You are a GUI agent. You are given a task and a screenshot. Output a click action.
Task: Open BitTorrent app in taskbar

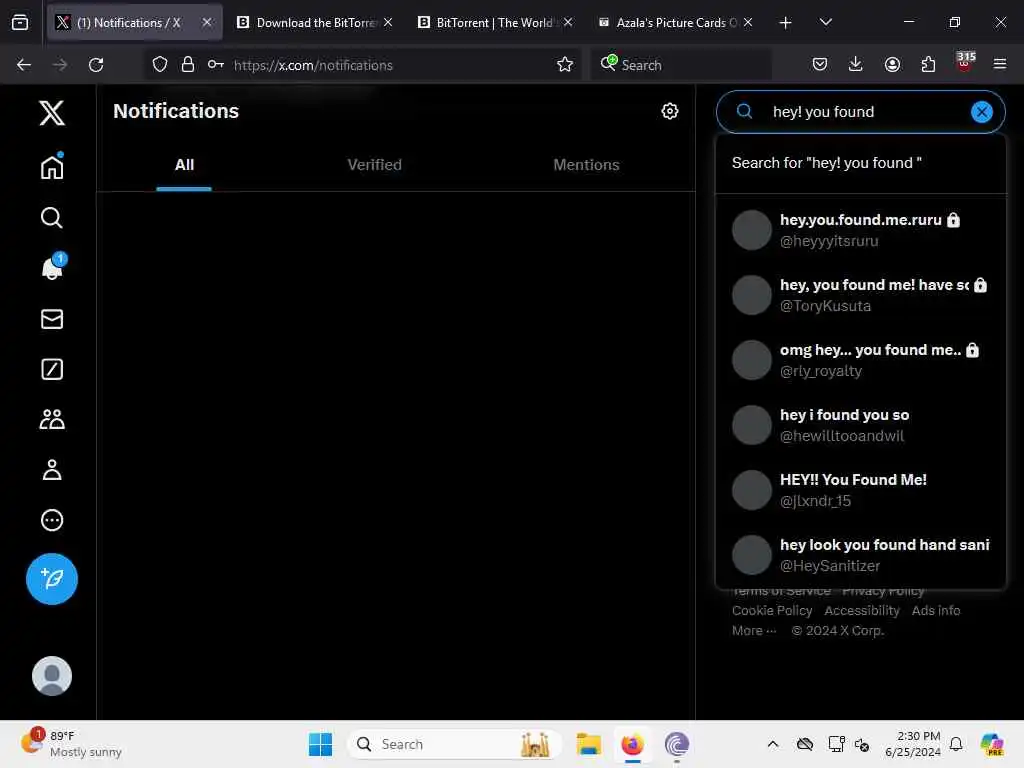pyautogui.click(x=677, y=744)
